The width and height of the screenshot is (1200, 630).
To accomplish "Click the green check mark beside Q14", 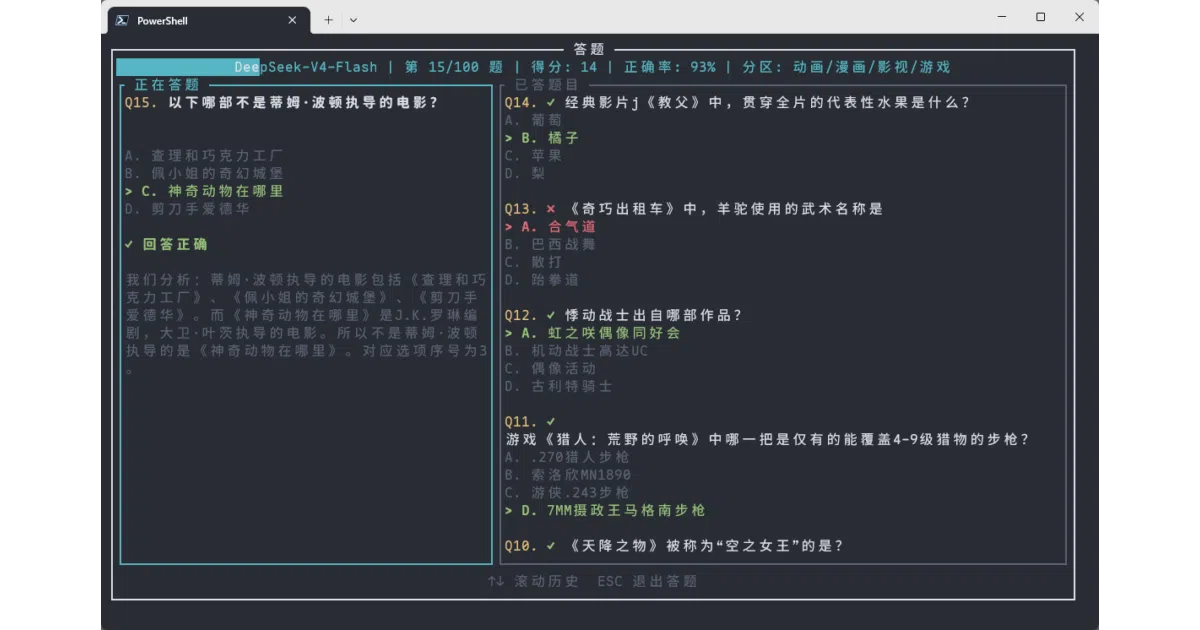I will pos(551,102).
